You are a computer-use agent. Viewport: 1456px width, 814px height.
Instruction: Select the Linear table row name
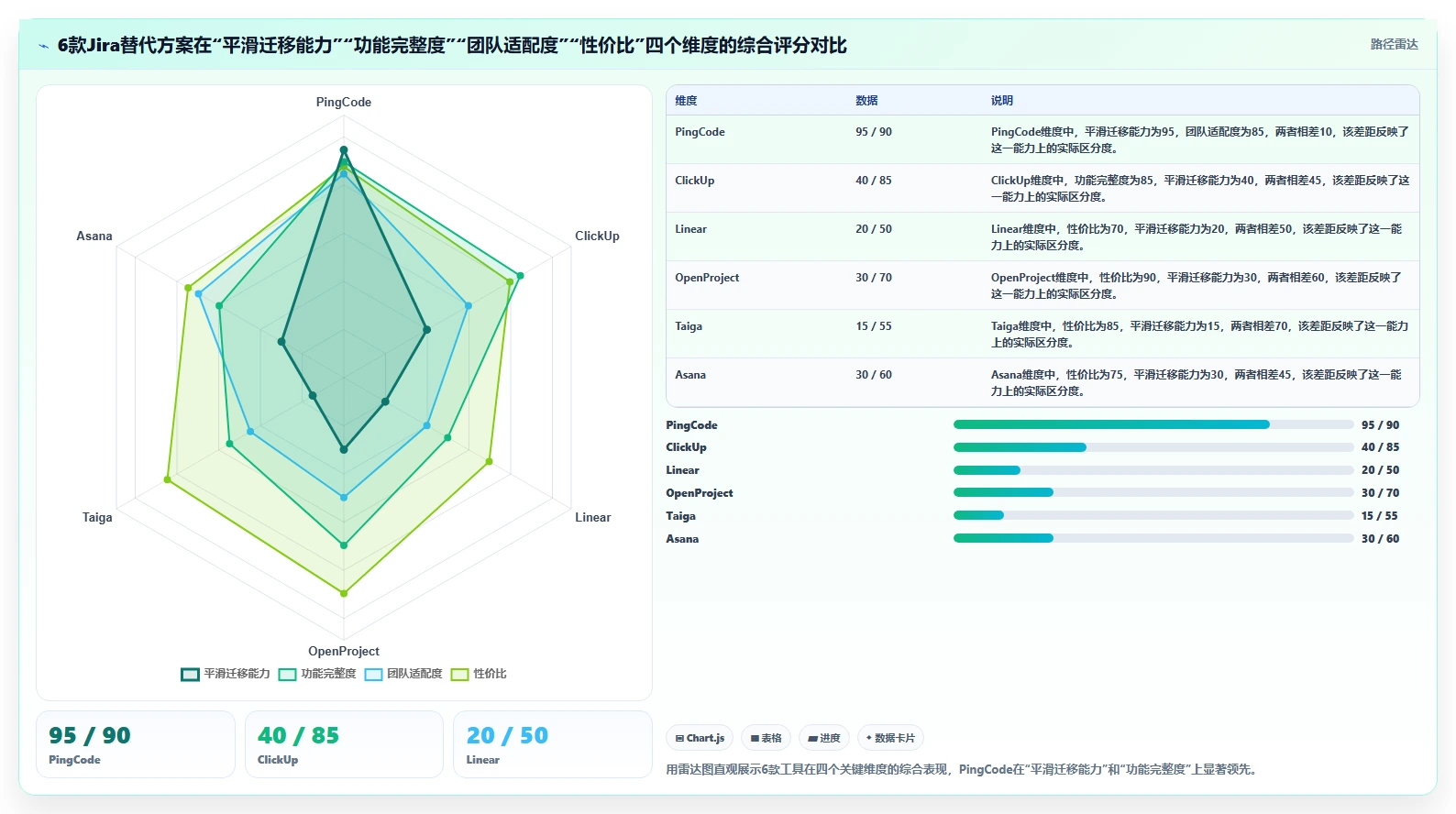coord(690,229)
